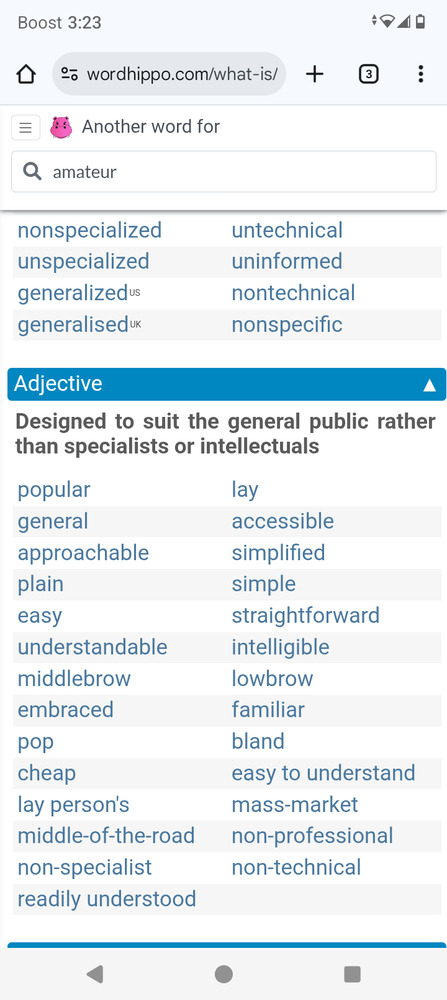View site info icon in address bar
The image size is (447, 1000).
[70, 75]
